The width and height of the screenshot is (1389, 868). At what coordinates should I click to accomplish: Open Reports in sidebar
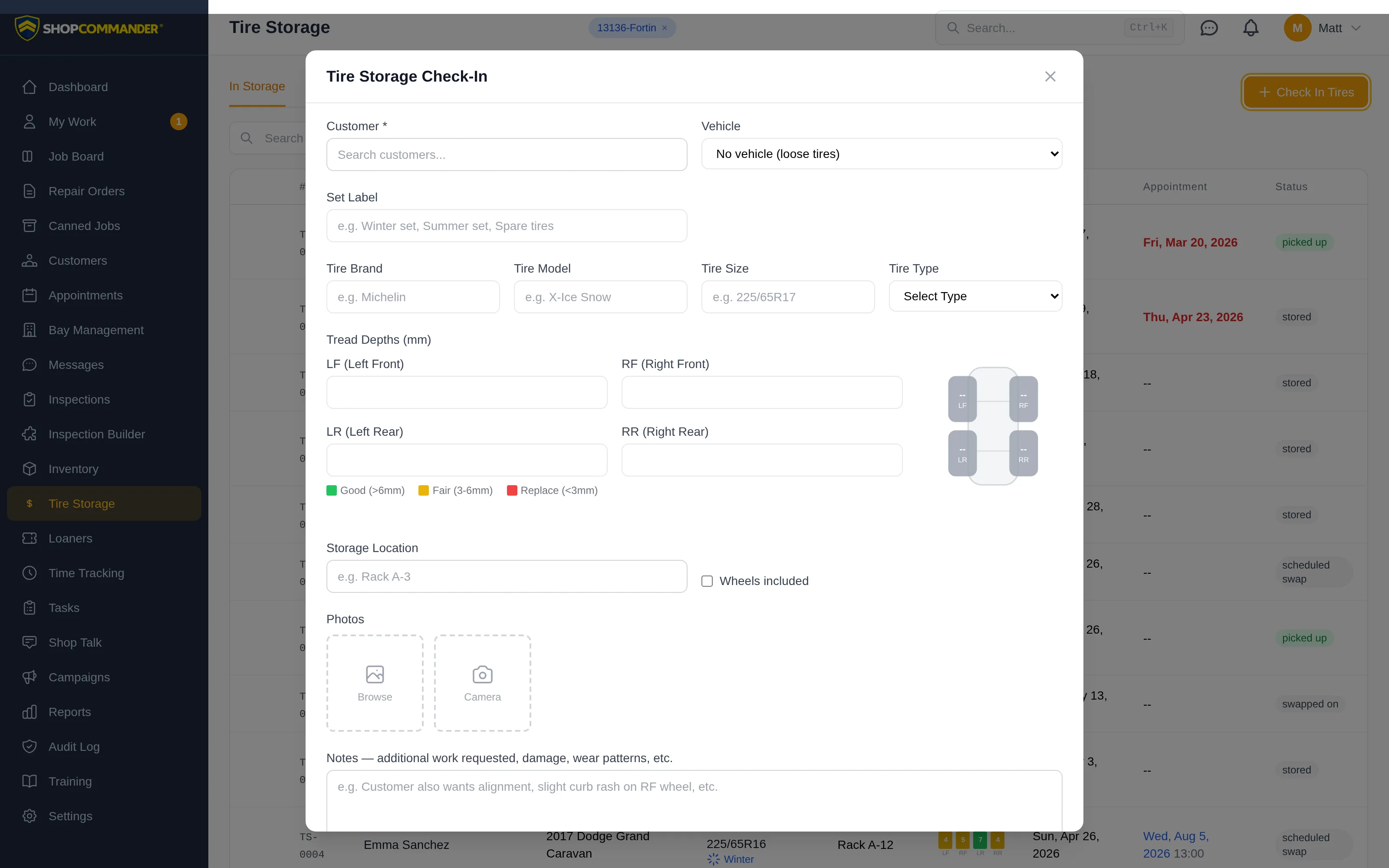(x=104, y=712)
